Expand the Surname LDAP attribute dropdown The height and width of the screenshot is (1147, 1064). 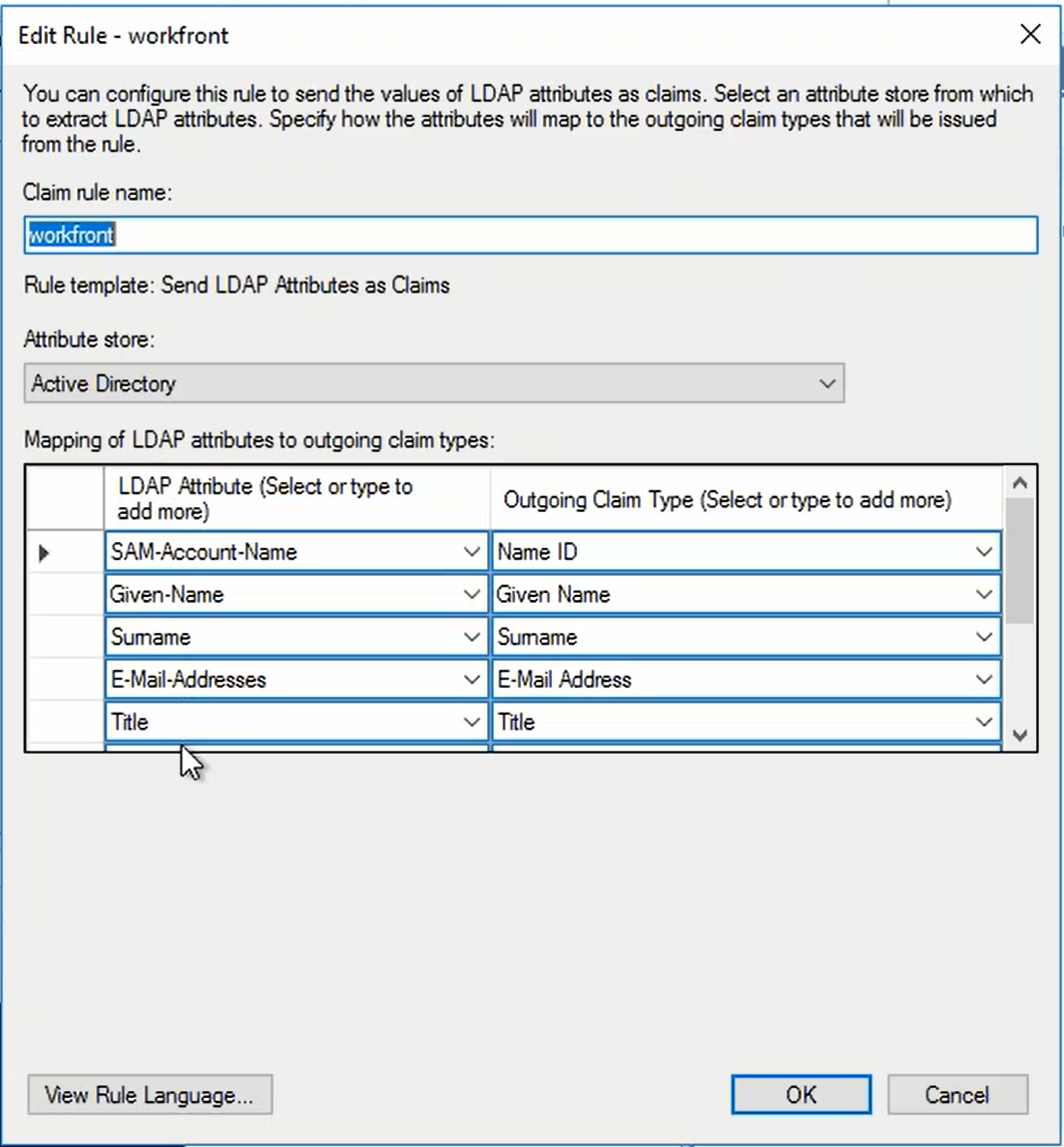pyautogui.click(x=471, y=638)
